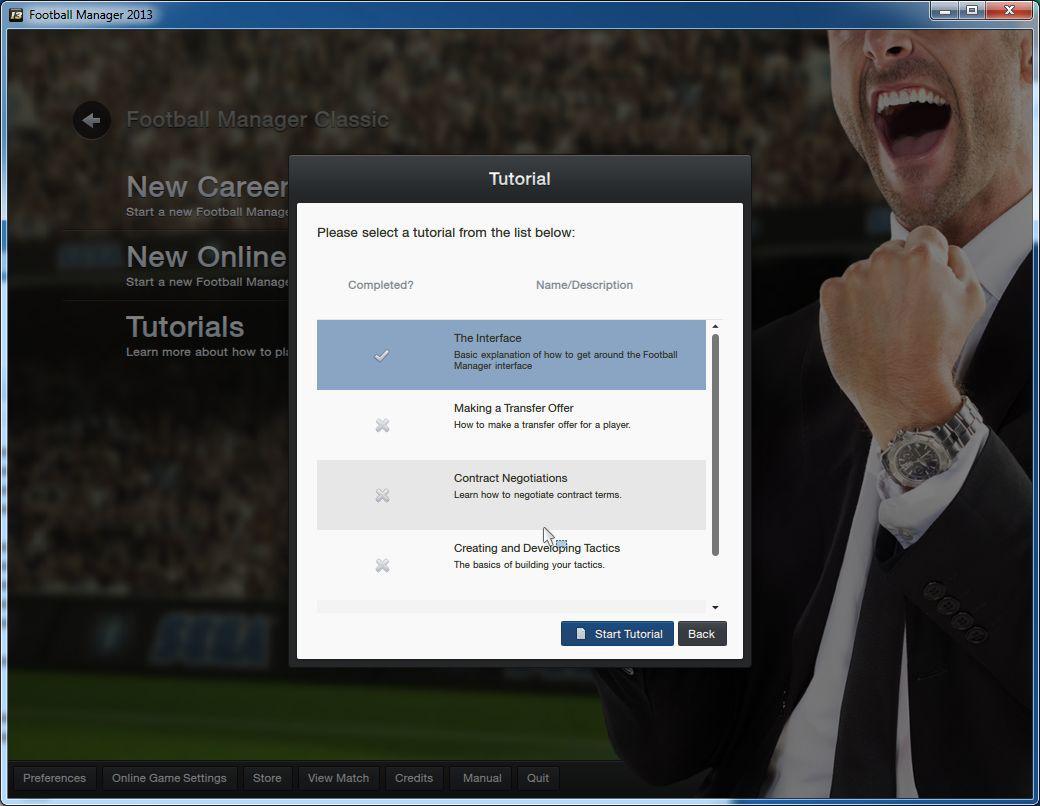Screen dimensions: 1040x806
Task: Click the tutorial list scroll down arrow
Action: (x=715, y=607)
